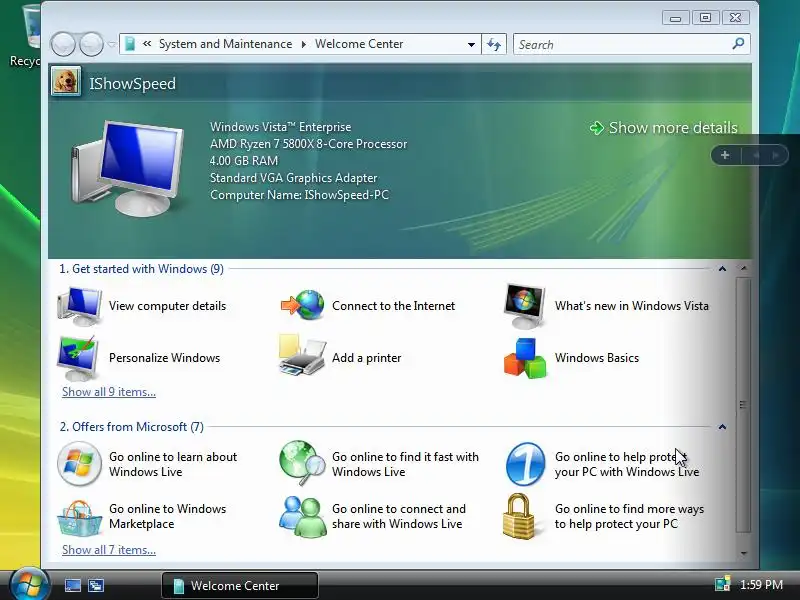
Task: Click Go online to Windows Marketplace text
Action: pos(167,516)
